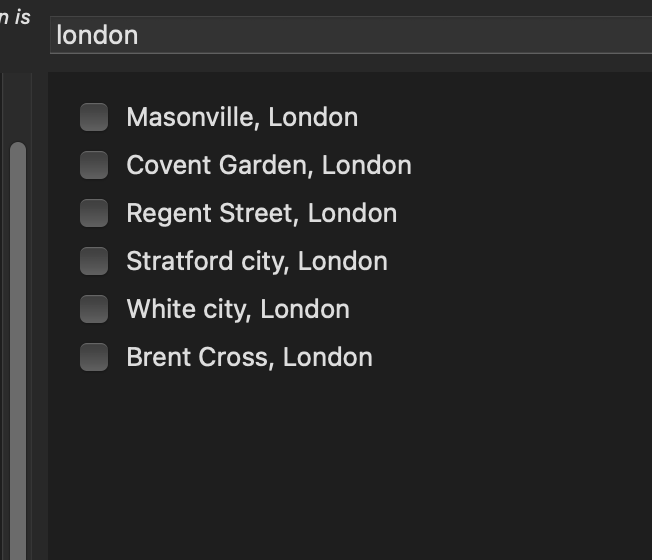
Task: Click the White city, London label
Action: click(x=238, y=309)
